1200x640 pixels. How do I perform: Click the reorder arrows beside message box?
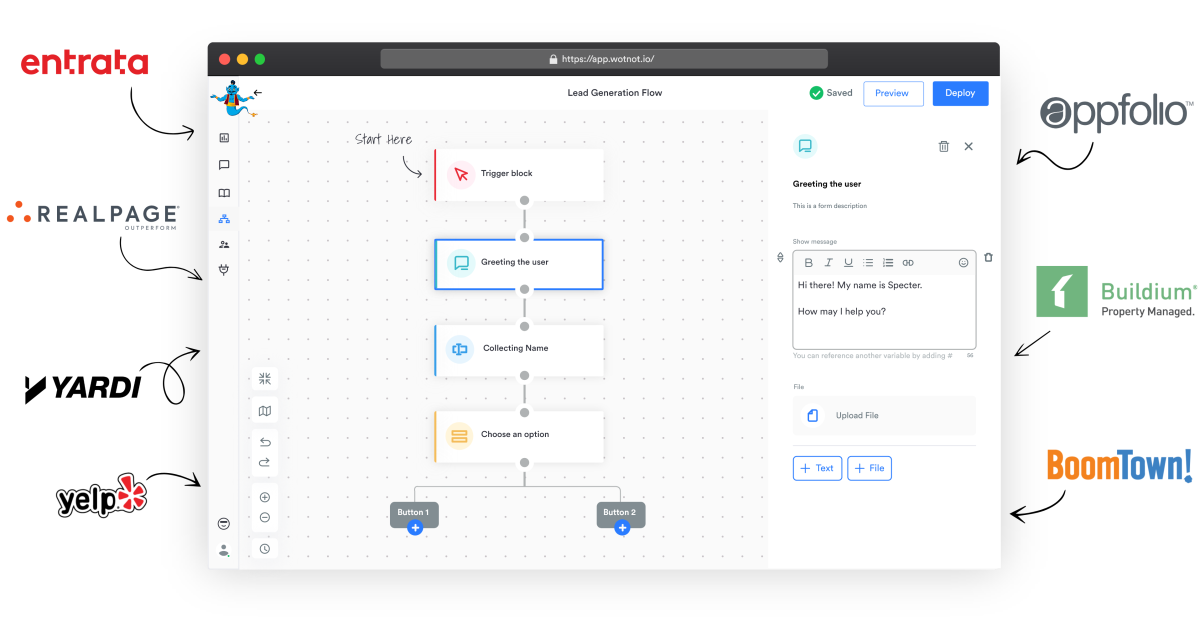pos(781,258)
